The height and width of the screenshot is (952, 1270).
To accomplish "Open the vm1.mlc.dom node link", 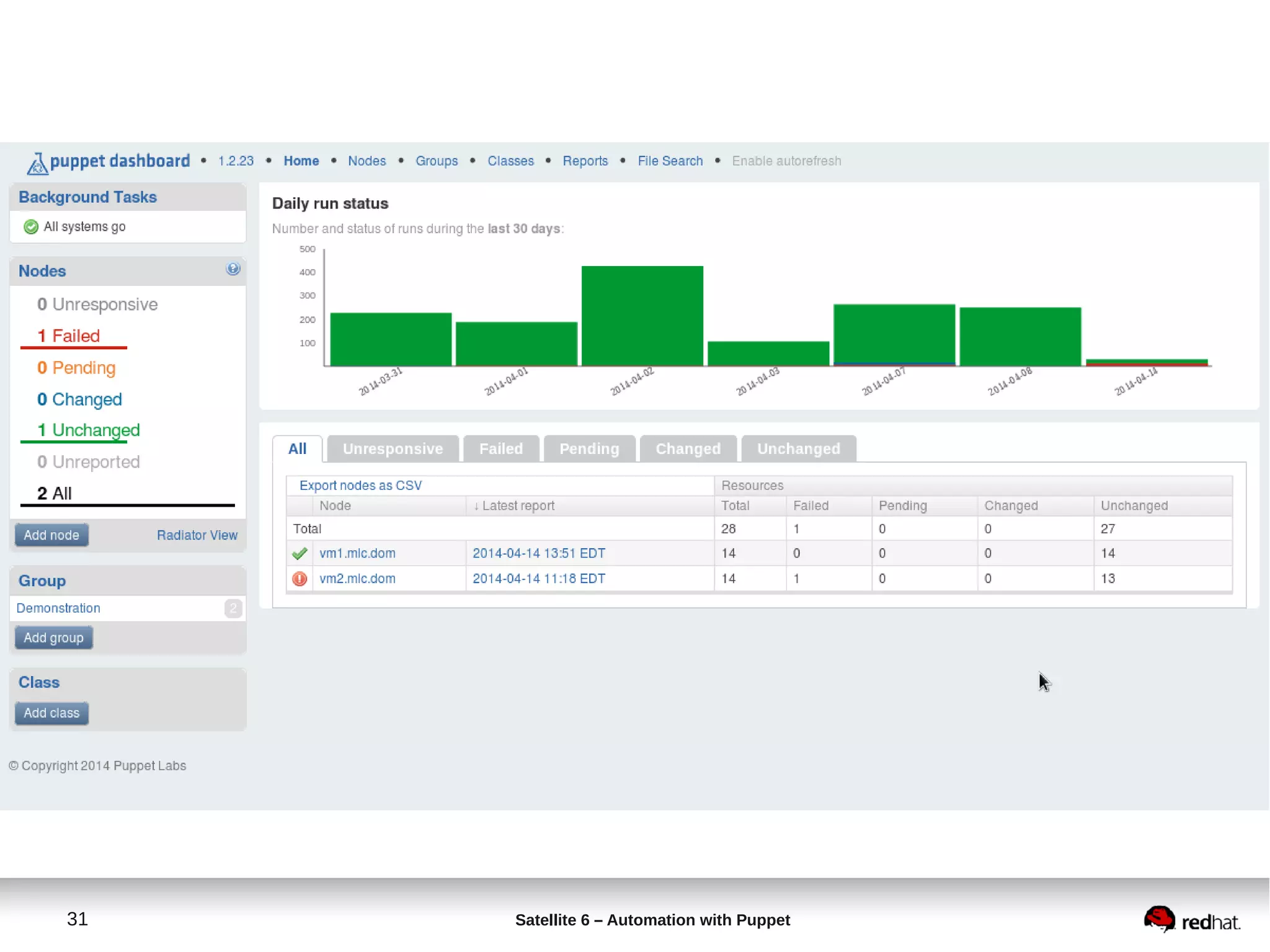I will tap(357, 553).
